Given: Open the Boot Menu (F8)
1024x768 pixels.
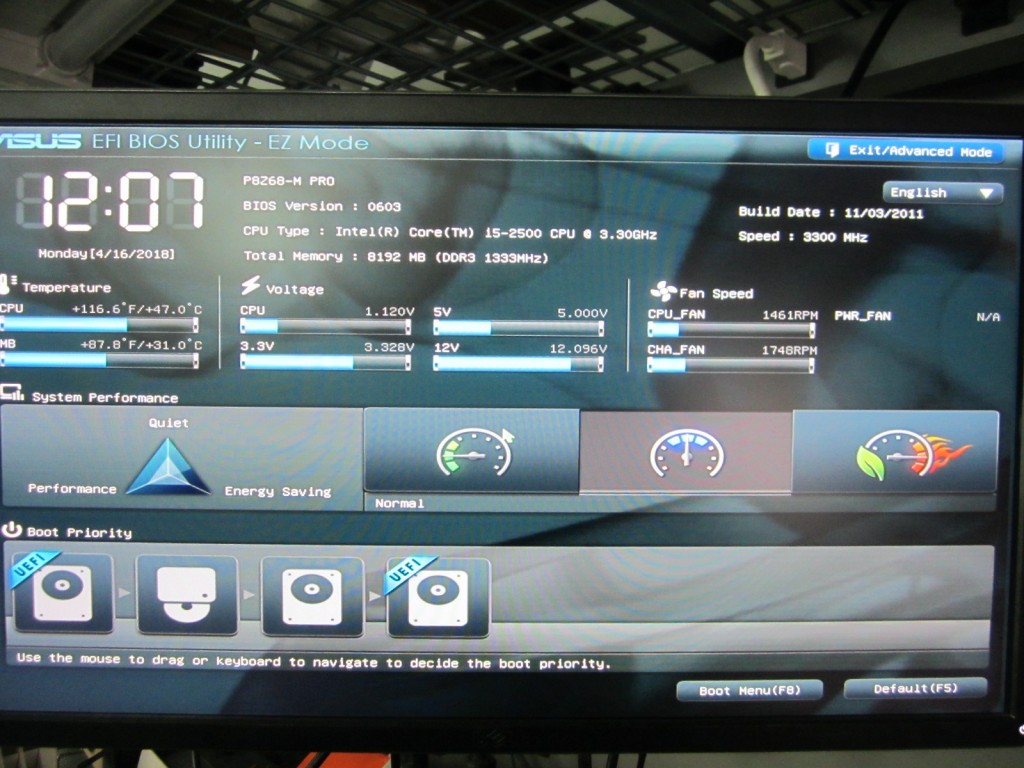Looking at the screenshot, I should click(749, 690).
